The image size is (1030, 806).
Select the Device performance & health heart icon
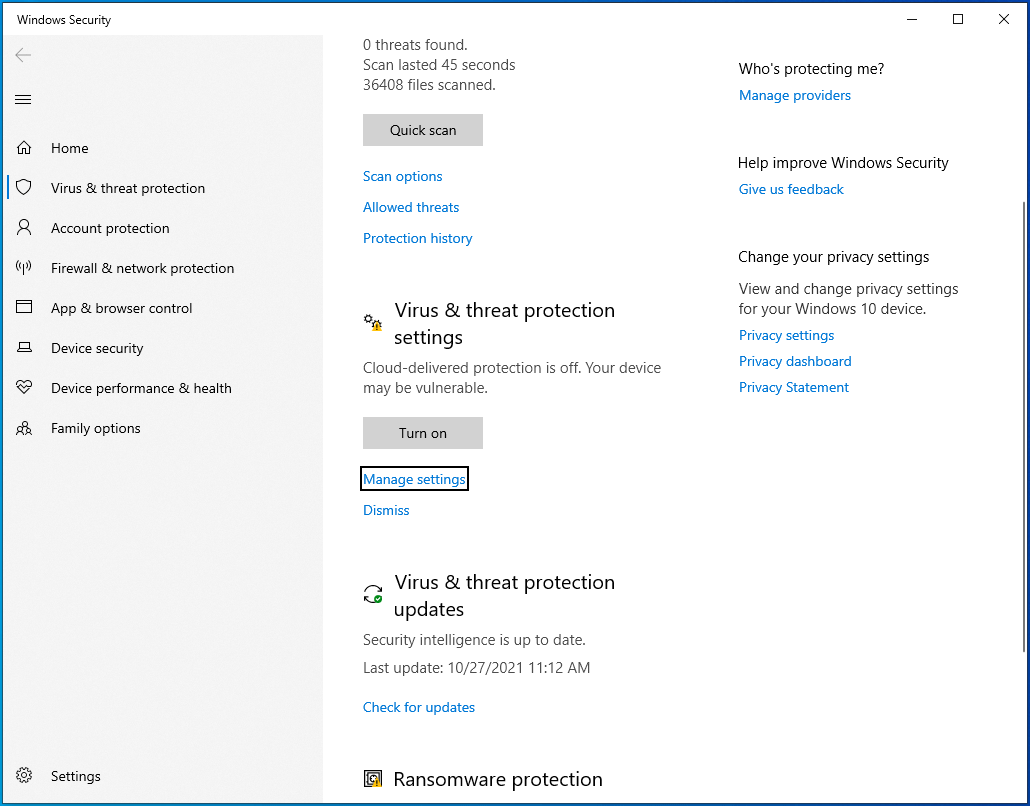pyautogui.click(x=24, y=388)
